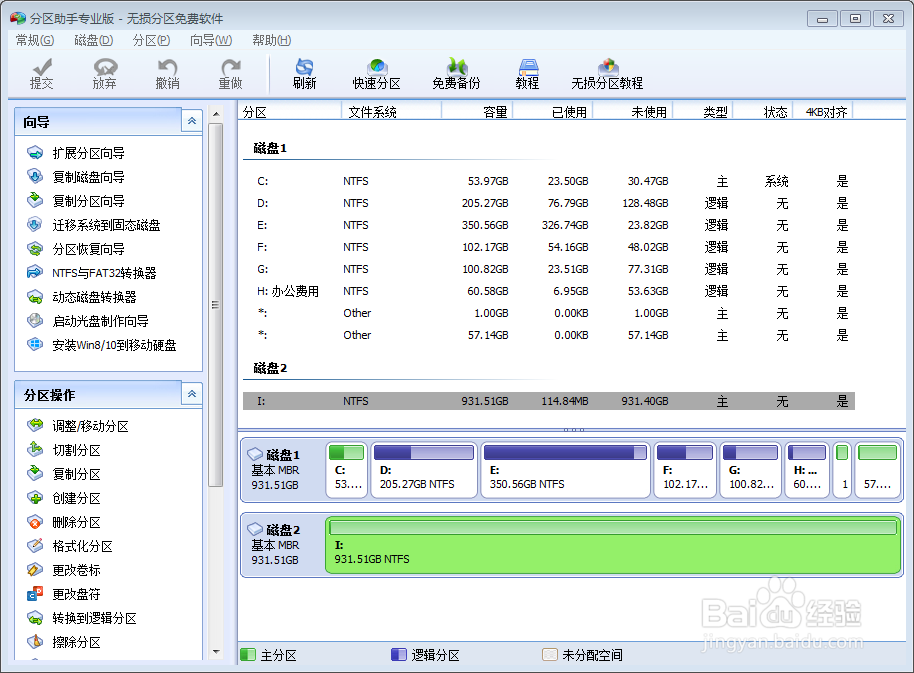Screen dimensions: 914x673
Task: Open the 磁盘(D) menu
Action: click(92, 40)
